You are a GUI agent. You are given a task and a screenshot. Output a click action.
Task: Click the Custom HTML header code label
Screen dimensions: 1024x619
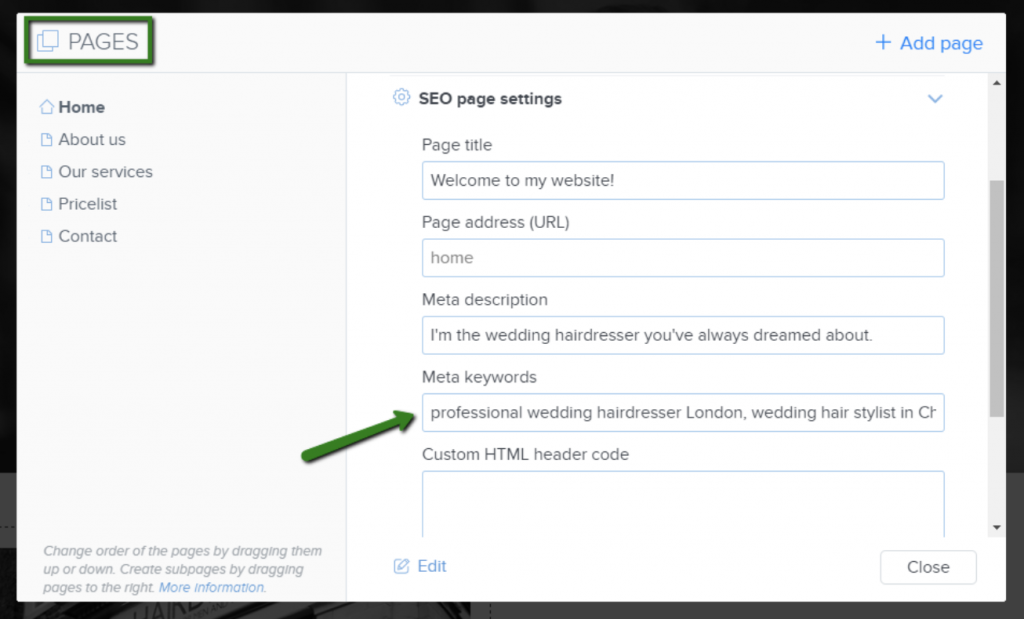pos(525,454)
